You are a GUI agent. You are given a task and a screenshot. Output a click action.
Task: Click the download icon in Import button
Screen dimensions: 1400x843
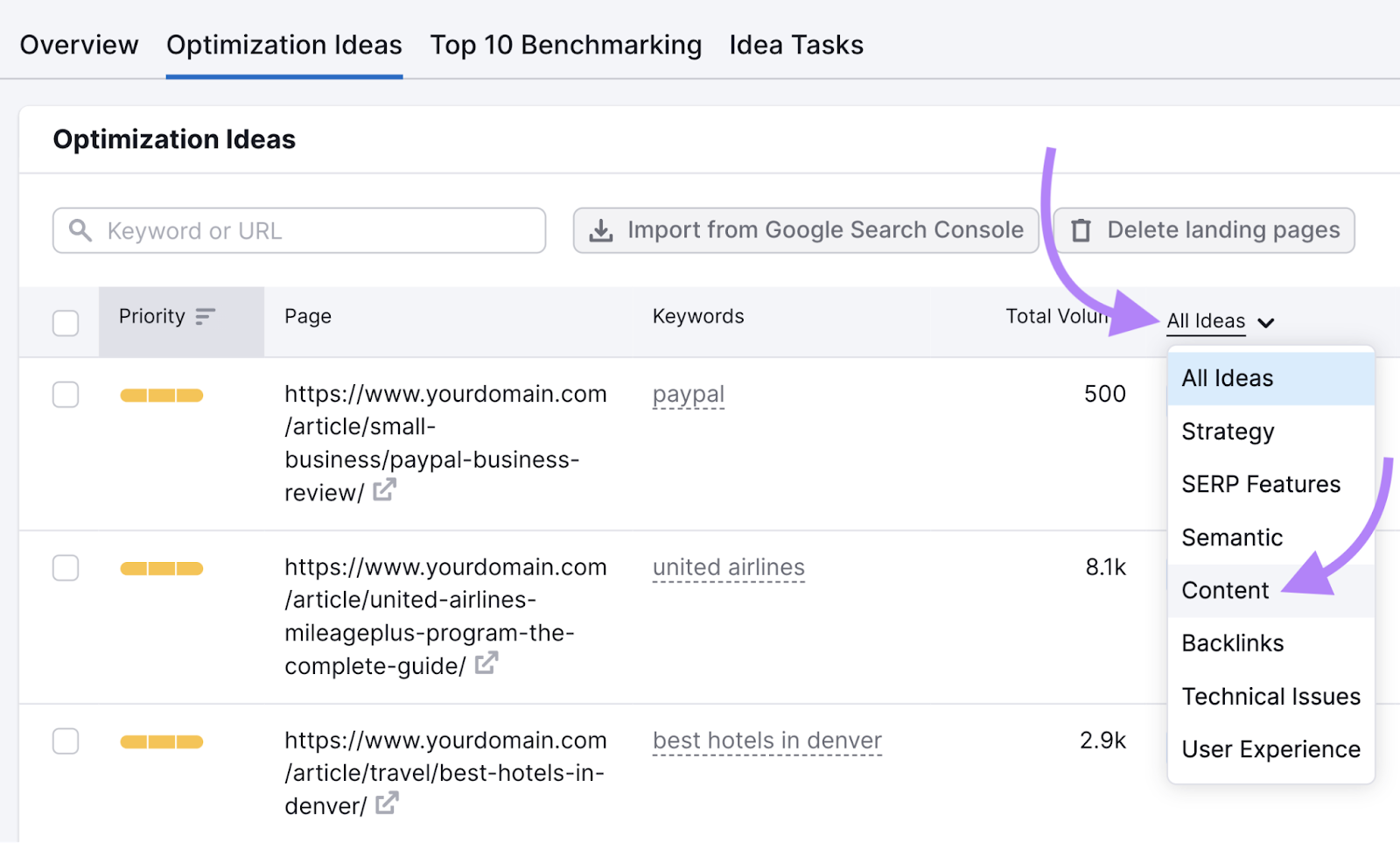coord(600,229)
